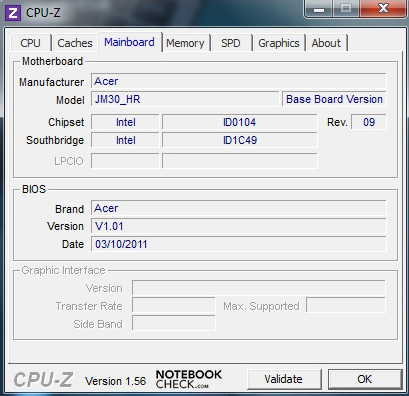Click the CPU-Z title text
Image resolution: width=409 pixels, height=396 pixels.
[43, 13]
